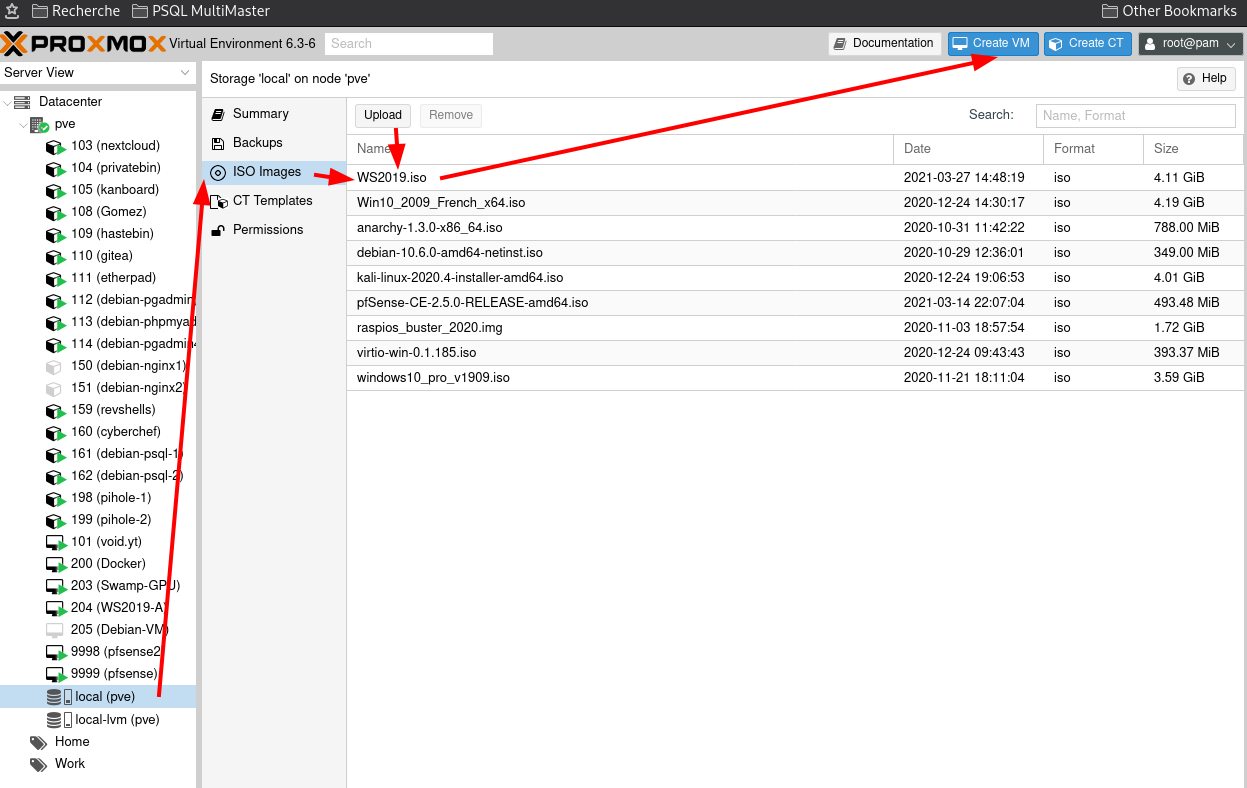Focus the Name, Format search field

click(x=1135, y=116)
